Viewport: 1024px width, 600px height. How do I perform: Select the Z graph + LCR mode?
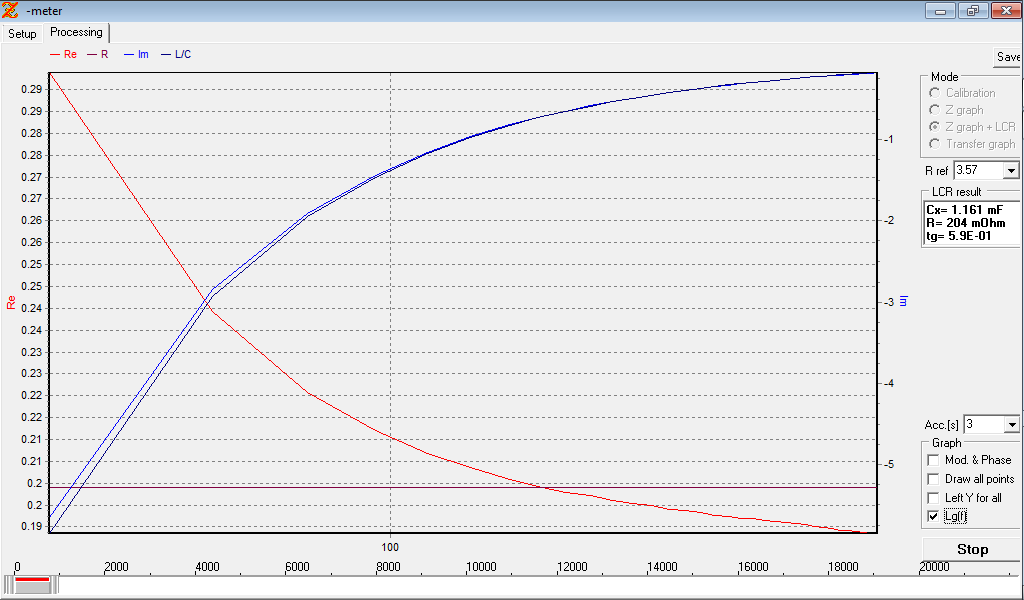[935, 127]
